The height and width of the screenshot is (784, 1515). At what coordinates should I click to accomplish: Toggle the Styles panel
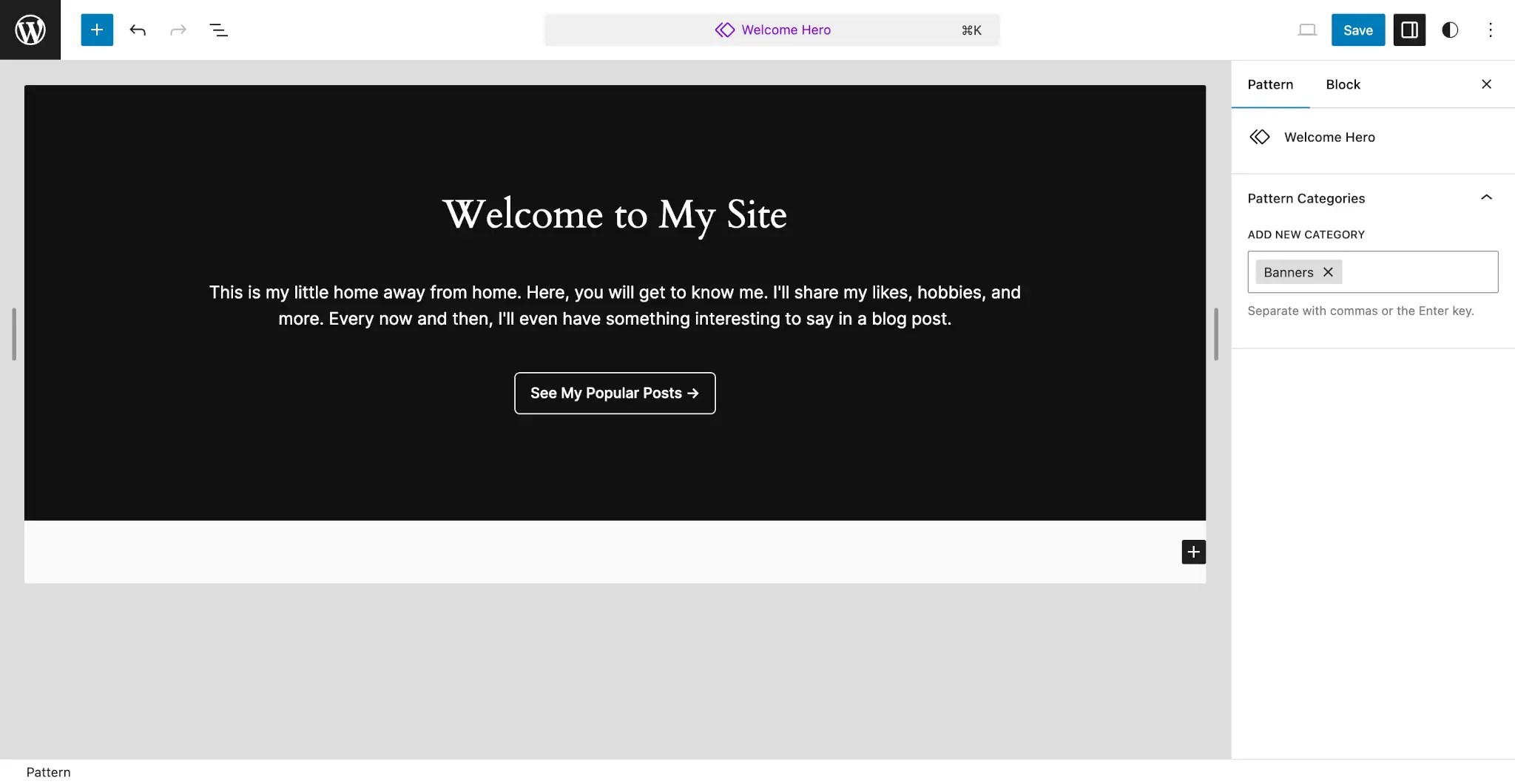(1449, 30)
